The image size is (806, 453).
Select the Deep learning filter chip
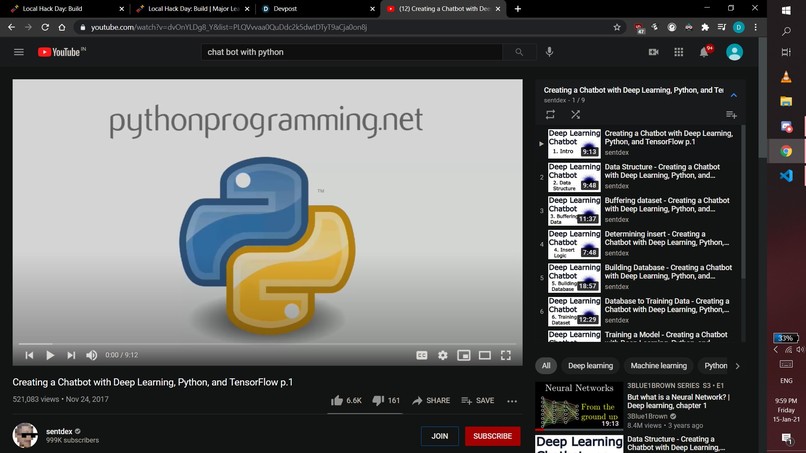[590, 366]
